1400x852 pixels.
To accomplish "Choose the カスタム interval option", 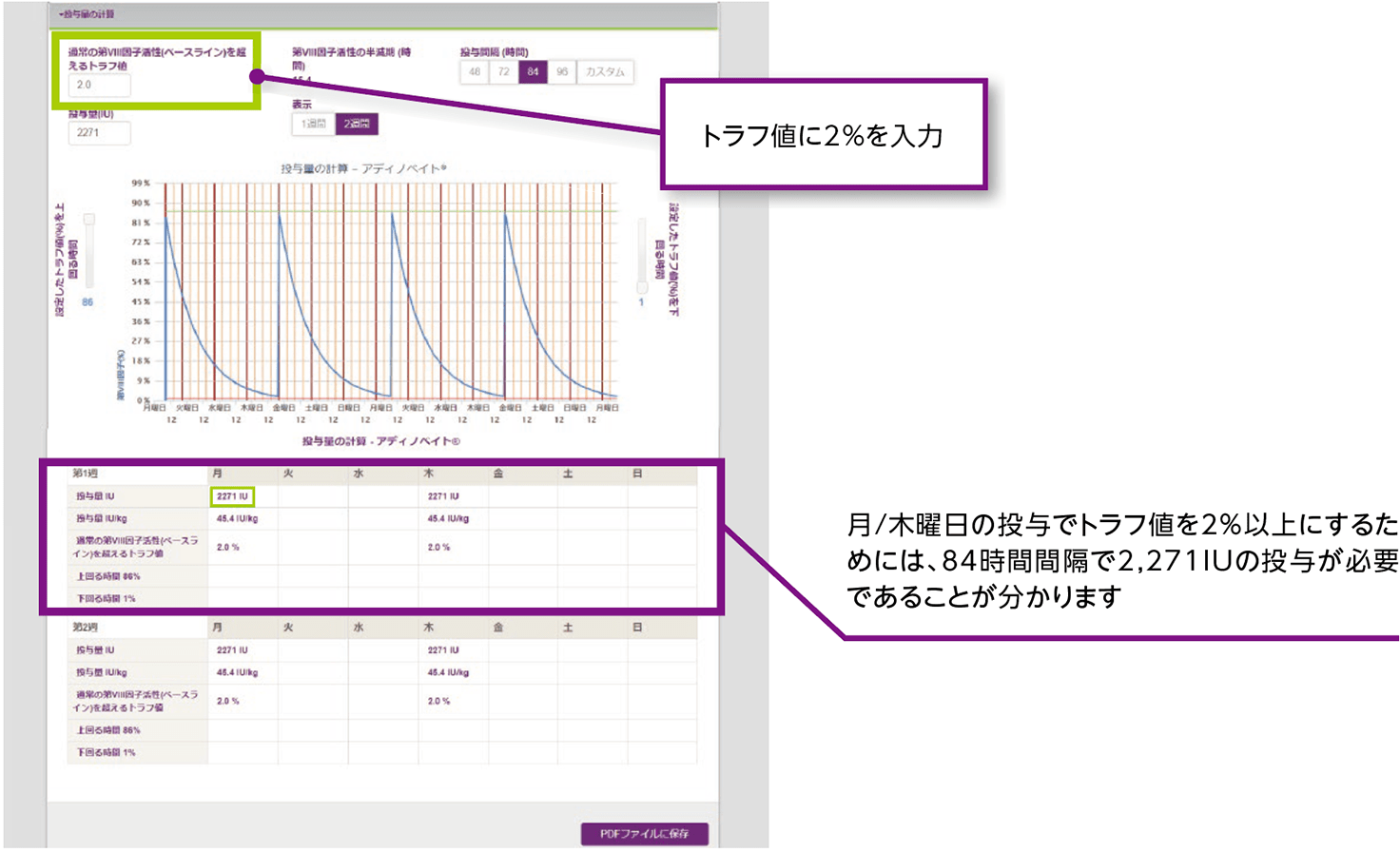I will [605, 71].
